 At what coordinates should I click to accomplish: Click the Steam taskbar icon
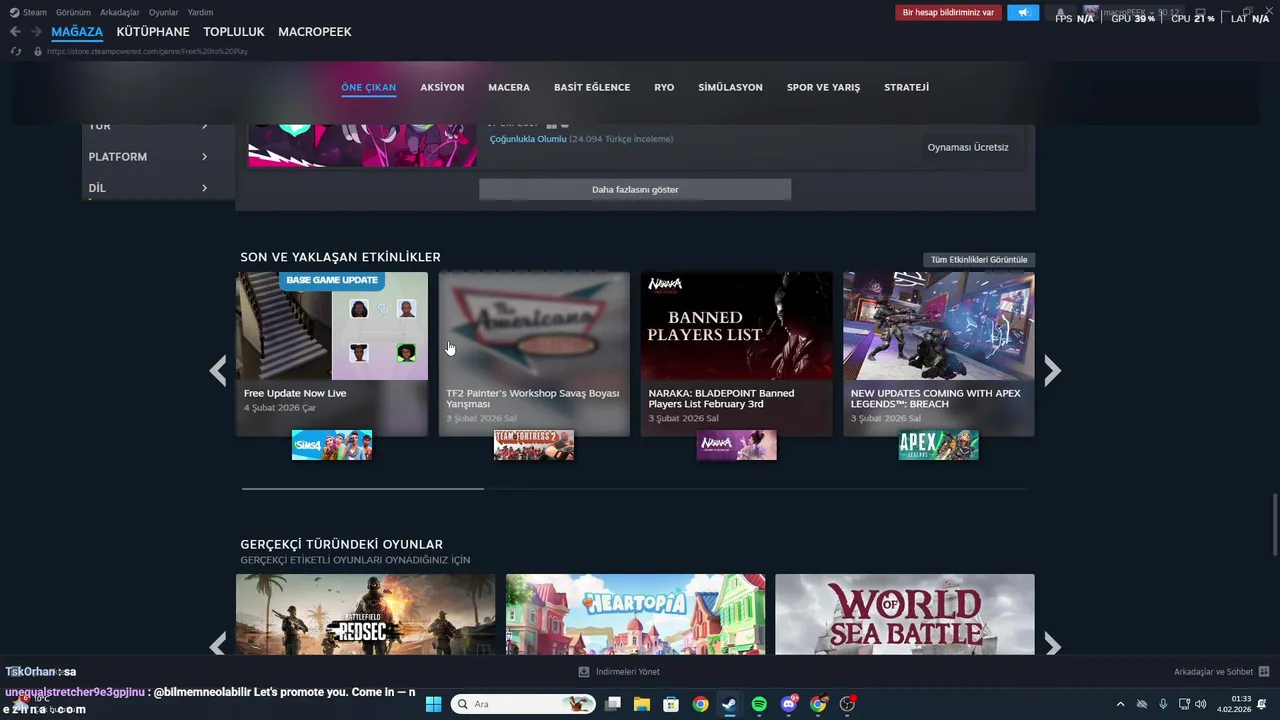(730, 704)
